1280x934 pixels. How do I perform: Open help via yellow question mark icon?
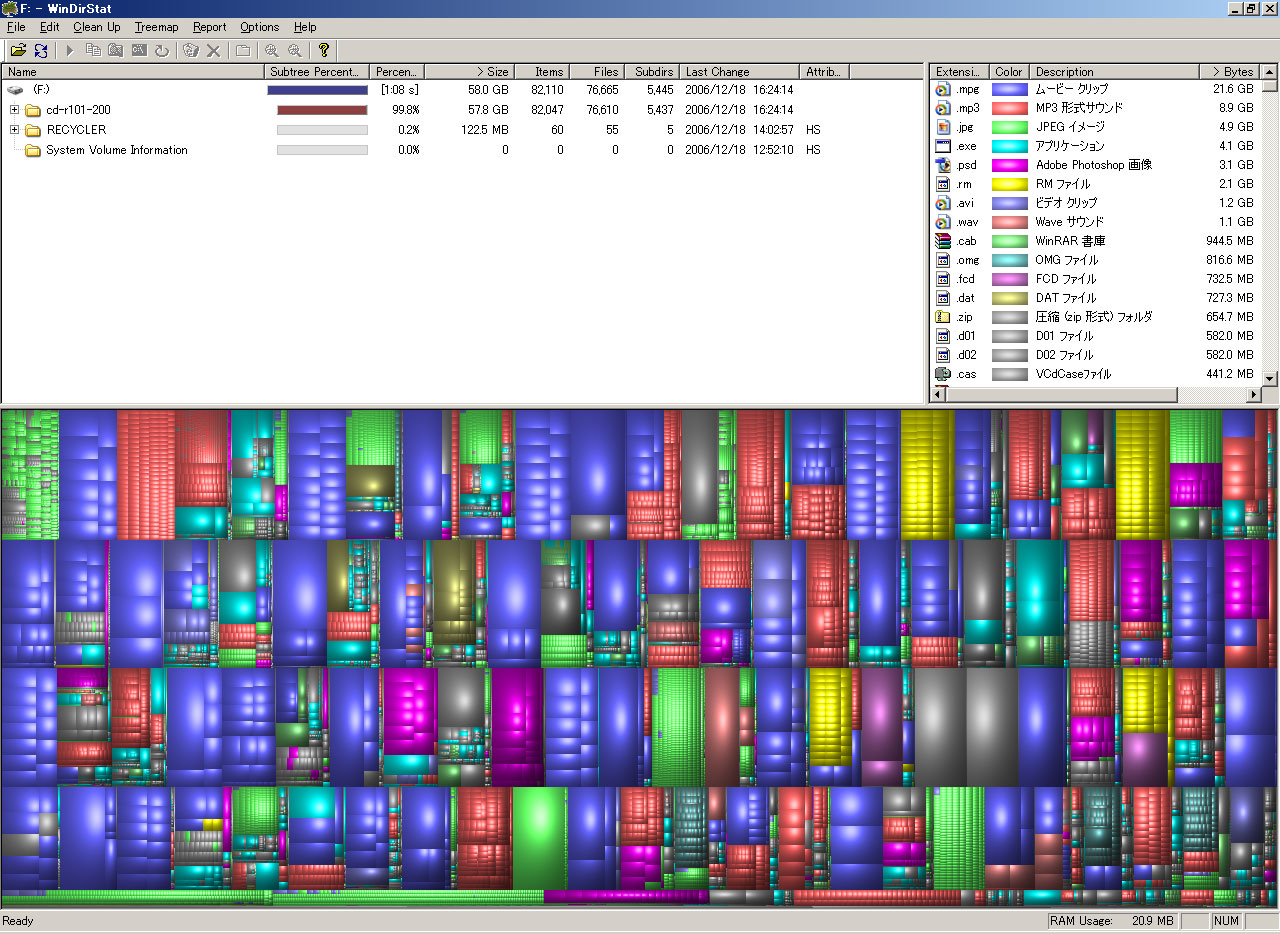323,50
